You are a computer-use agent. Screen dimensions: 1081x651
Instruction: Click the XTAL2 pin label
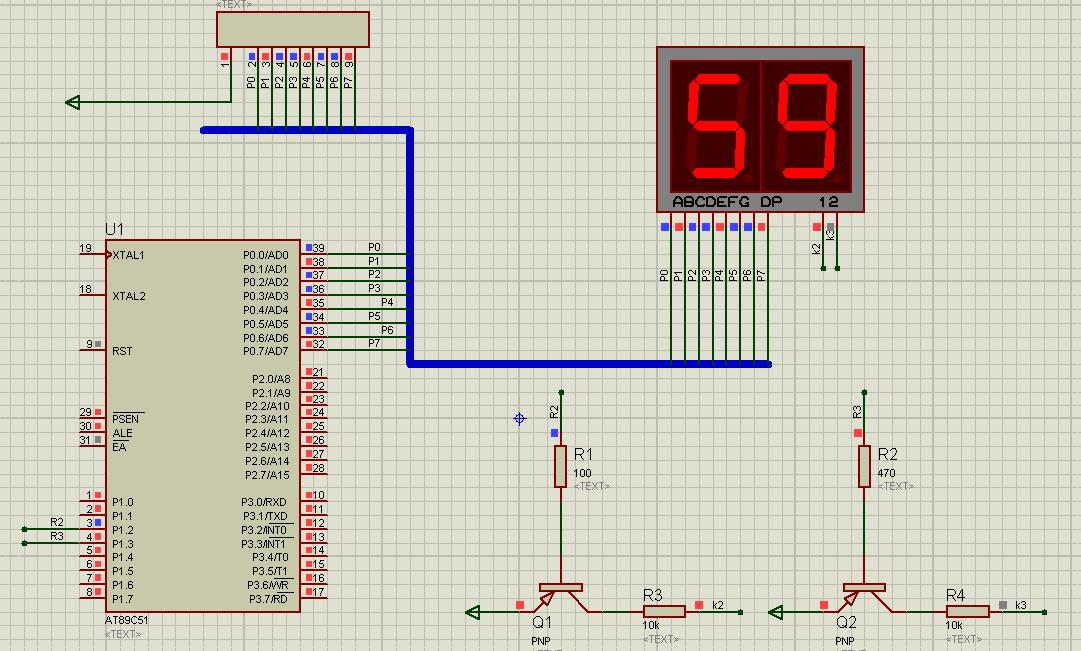click(129, 297)
